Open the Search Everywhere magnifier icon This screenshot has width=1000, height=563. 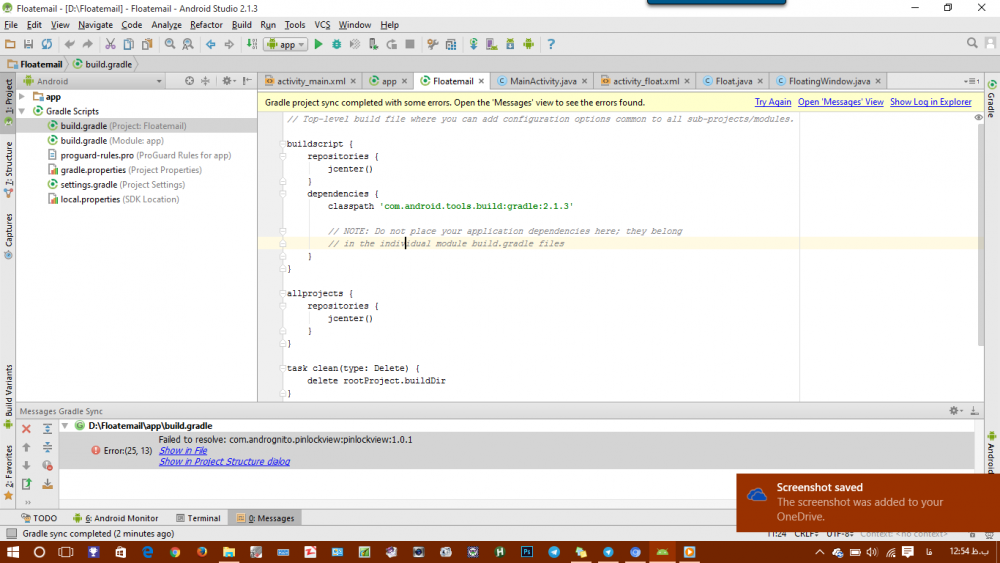[x=972, y=43]
